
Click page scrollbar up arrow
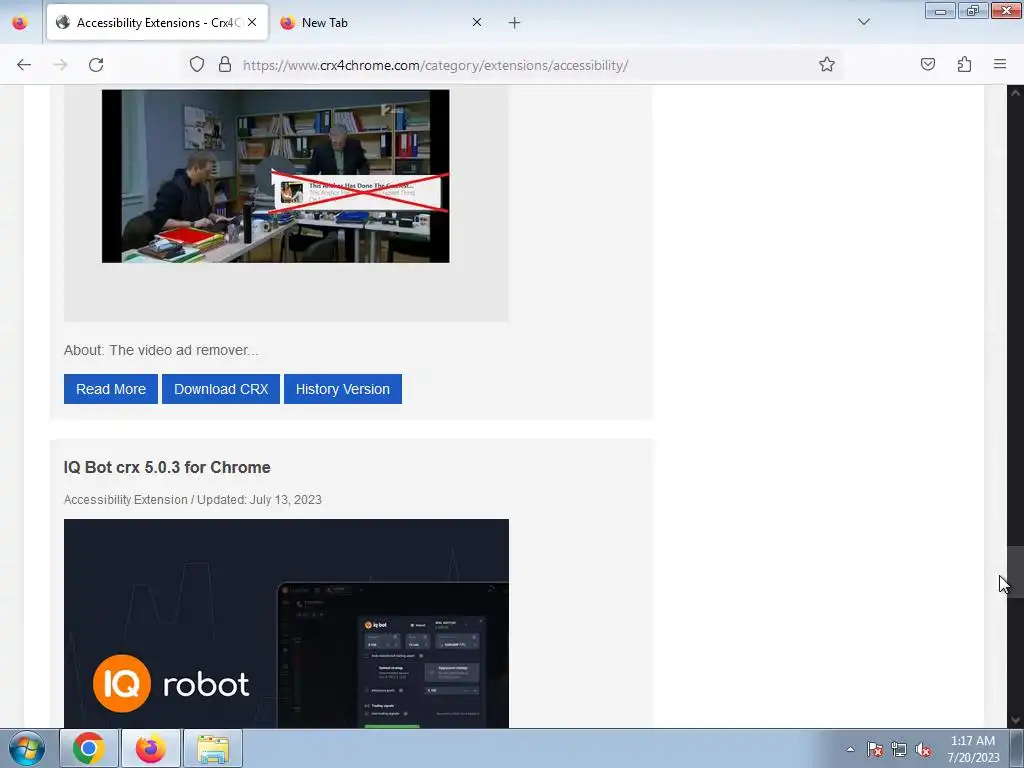[x=1015, y=93]
